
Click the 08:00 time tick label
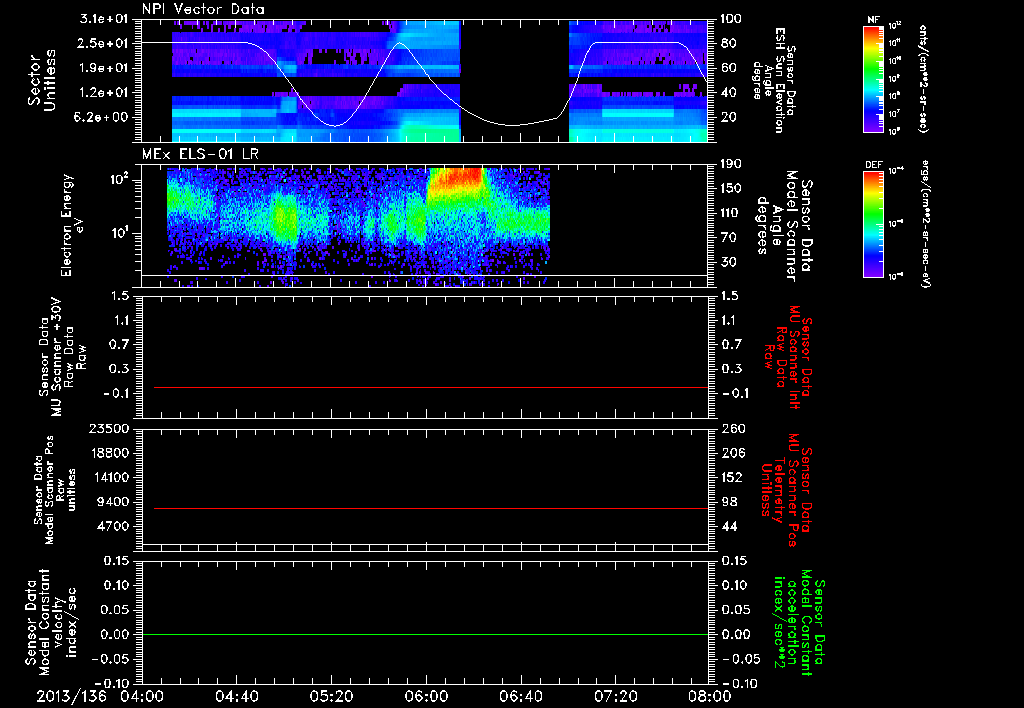tap(710, 696)
